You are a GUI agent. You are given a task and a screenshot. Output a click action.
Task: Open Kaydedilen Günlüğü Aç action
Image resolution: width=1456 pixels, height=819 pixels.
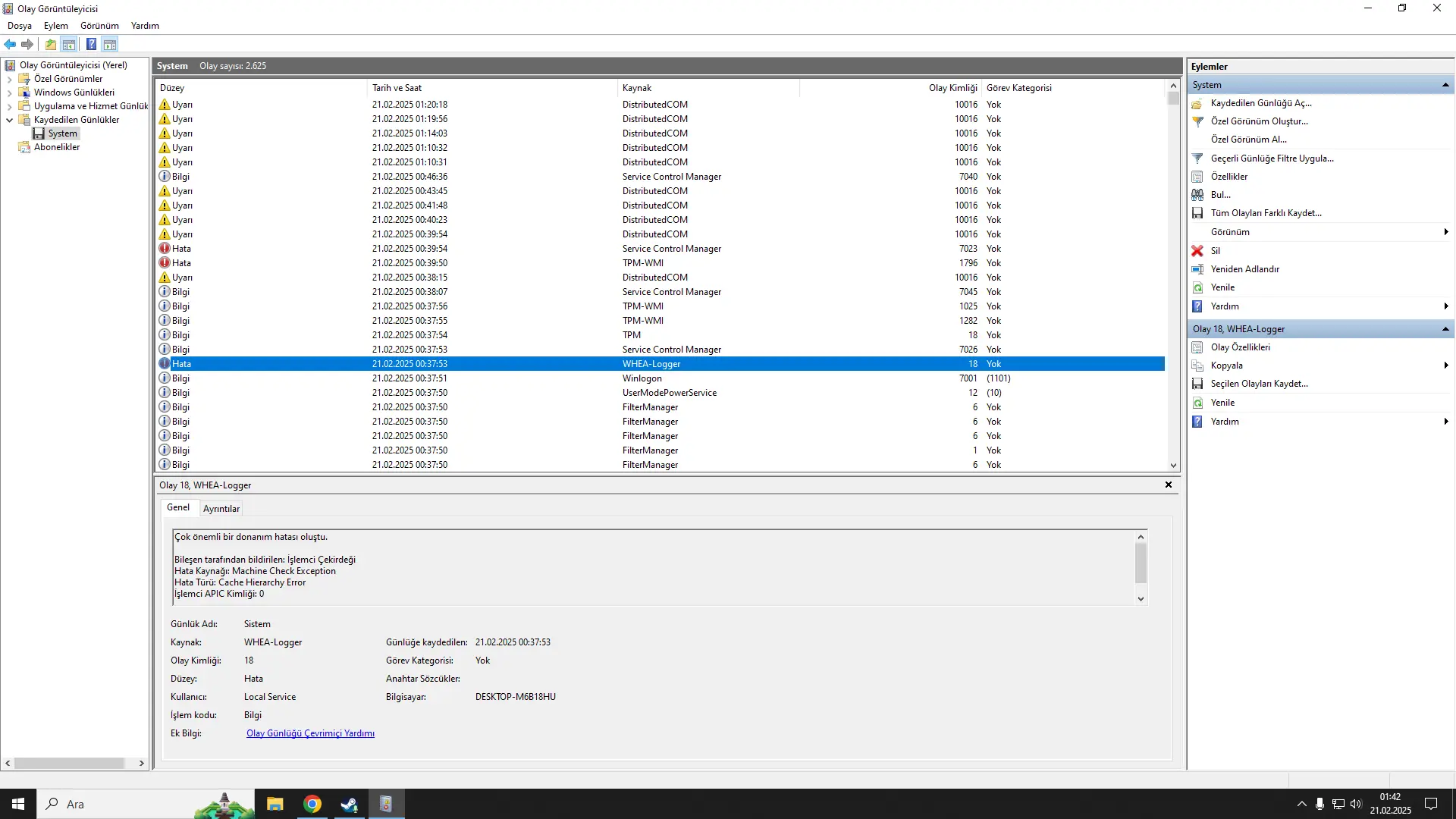click(1260, 103)
